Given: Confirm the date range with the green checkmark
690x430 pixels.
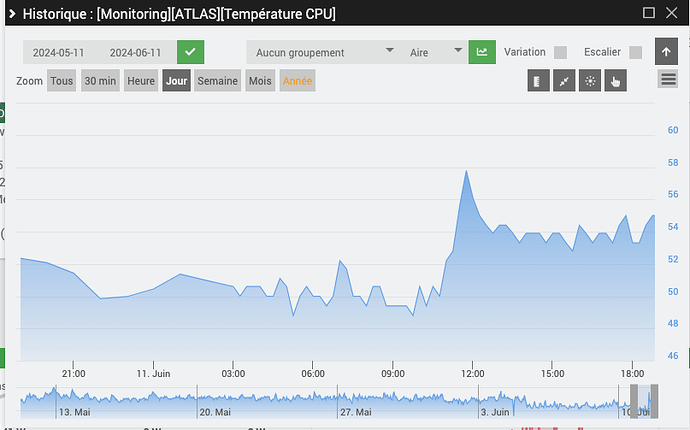Looking at the screenshot, I should (x=191, y=52).
